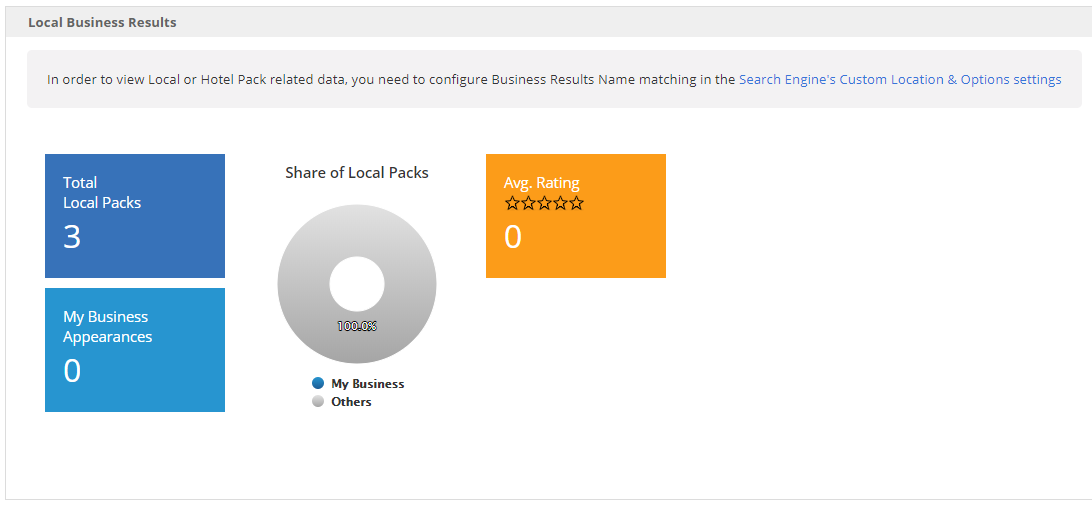
Task: Click the 0 value under My Business Appearances
Action: [72, 371]
